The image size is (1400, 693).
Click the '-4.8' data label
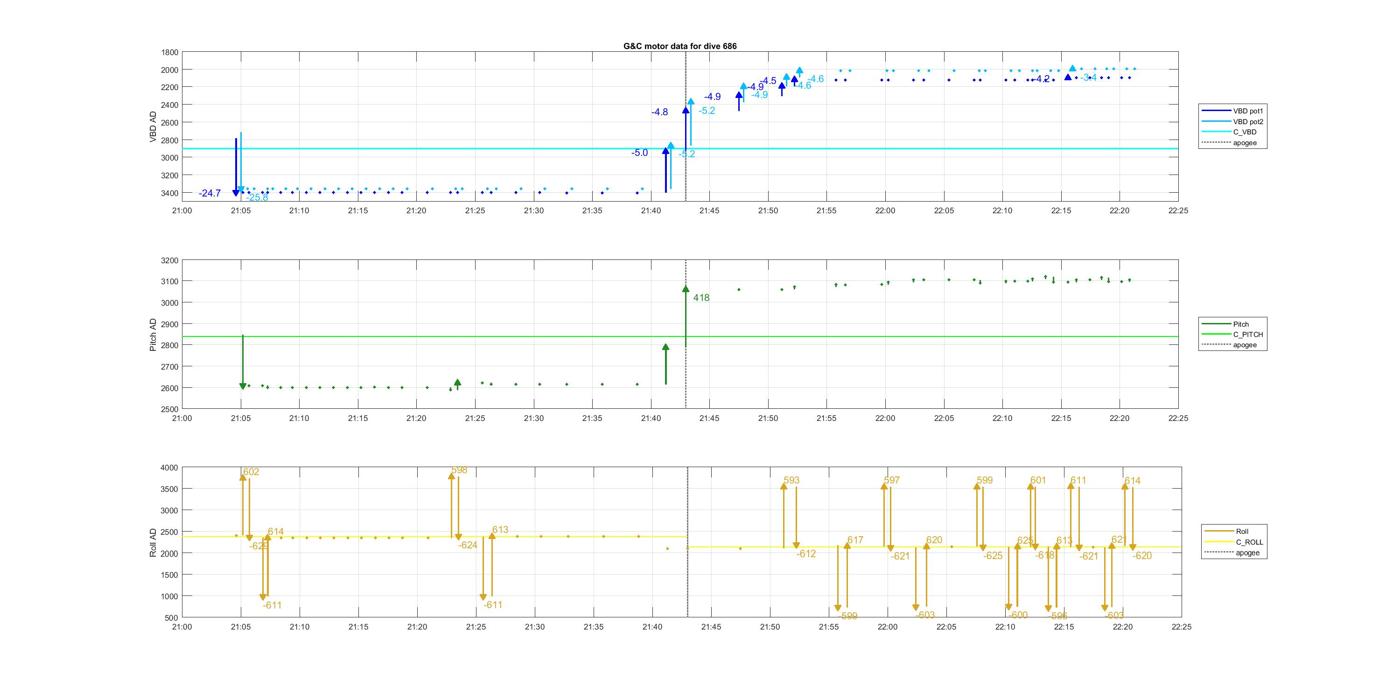[x=660, y=113]
